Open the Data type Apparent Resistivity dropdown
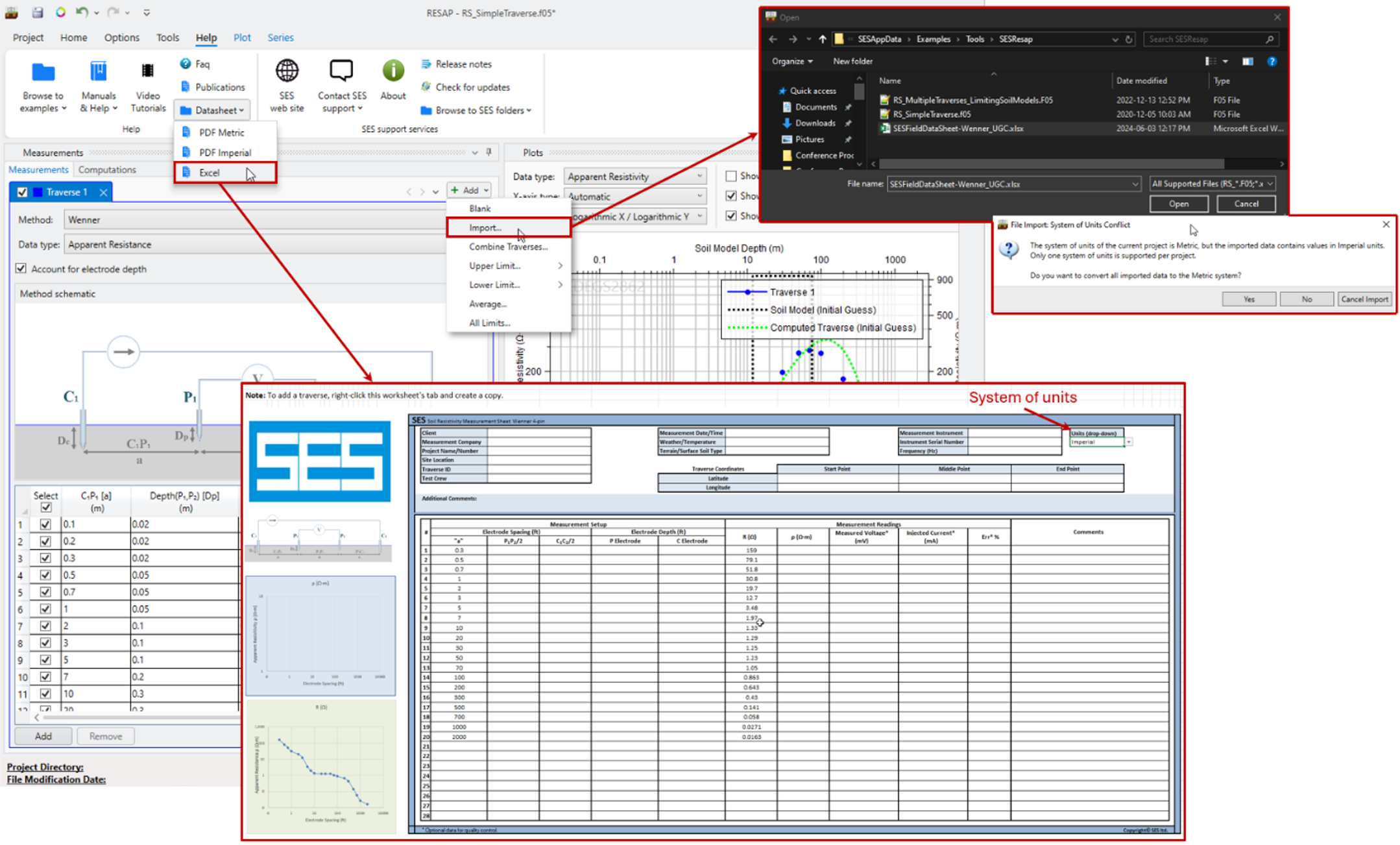Viewport: 1400px width, 845px height. [634, 177]
